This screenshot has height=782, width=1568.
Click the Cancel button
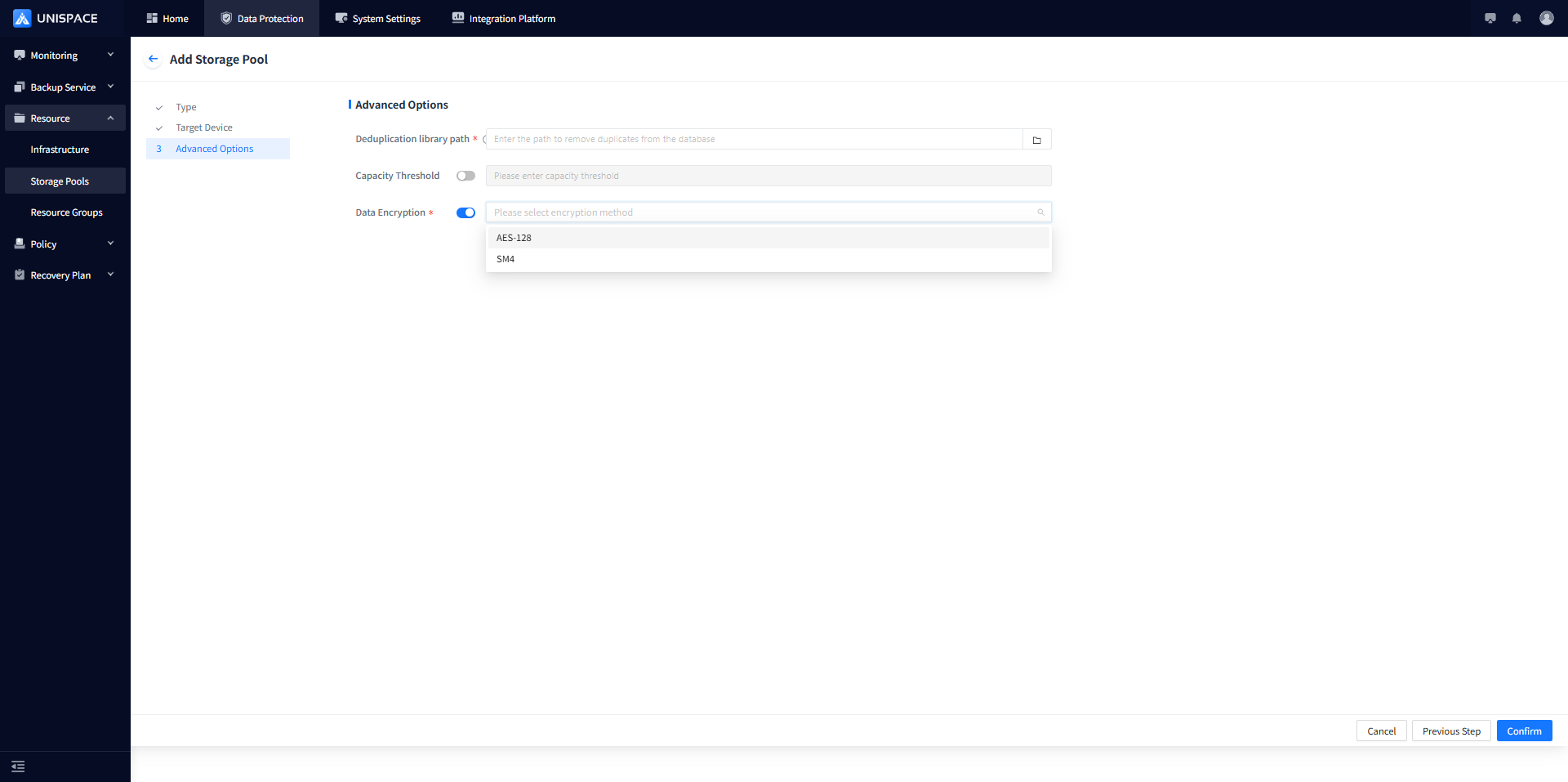coord(1382,731)
